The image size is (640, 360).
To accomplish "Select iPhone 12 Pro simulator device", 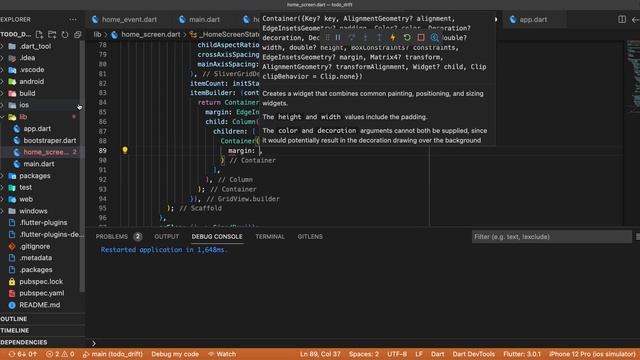I will pos(592,354).
